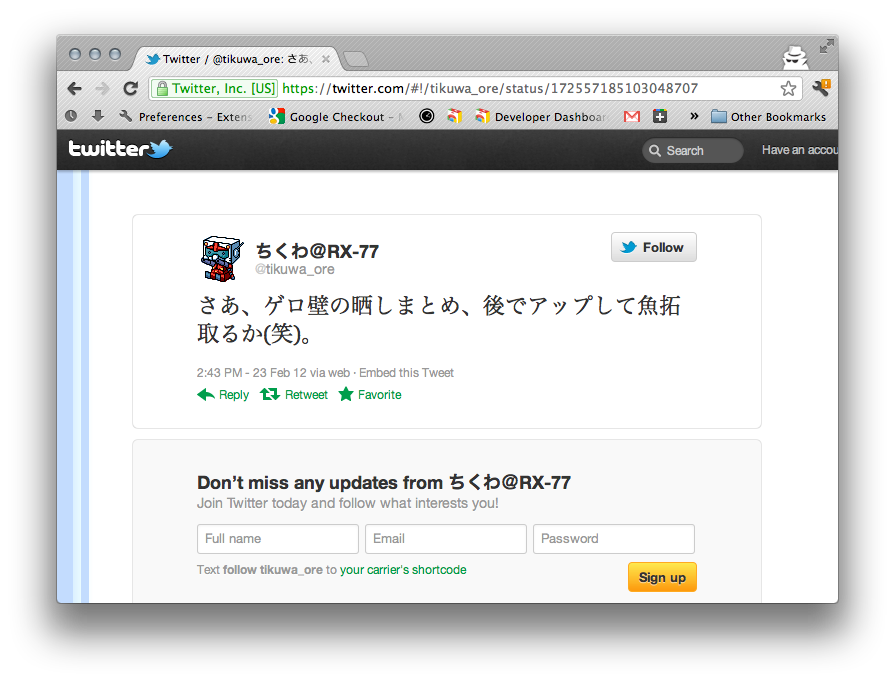Open the downloads arrow bookmark

[98, 116]
